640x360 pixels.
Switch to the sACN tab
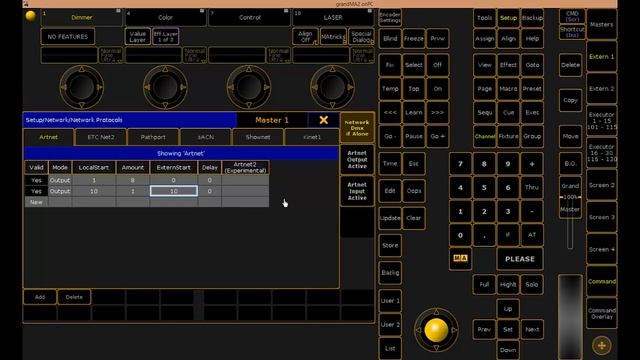[x=206, y=137]
